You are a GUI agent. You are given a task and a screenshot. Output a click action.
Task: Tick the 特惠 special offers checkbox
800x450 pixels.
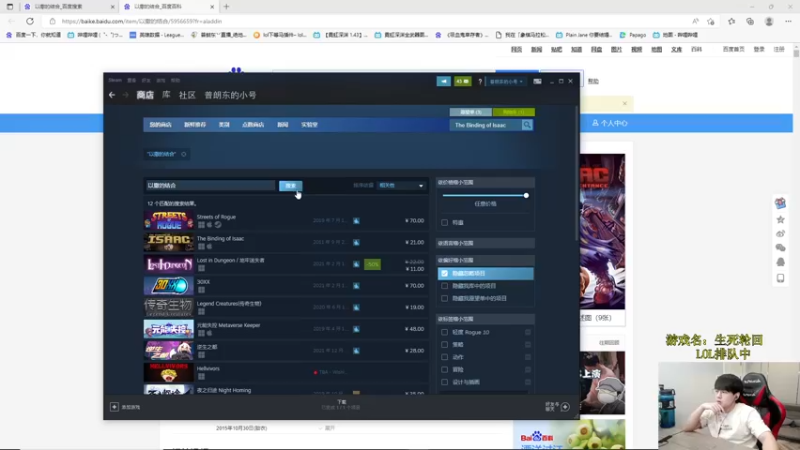pos(444,222)
